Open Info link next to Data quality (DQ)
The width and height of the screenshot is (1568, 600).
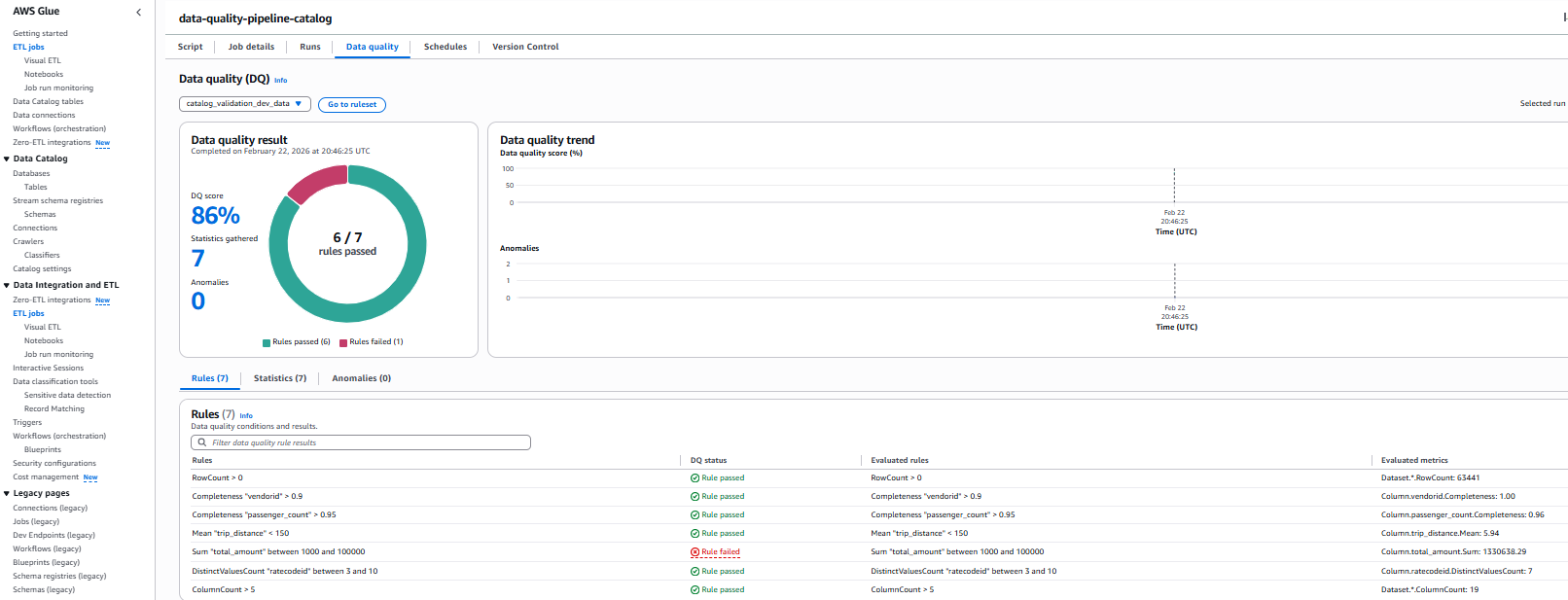[x=280, y=81]
